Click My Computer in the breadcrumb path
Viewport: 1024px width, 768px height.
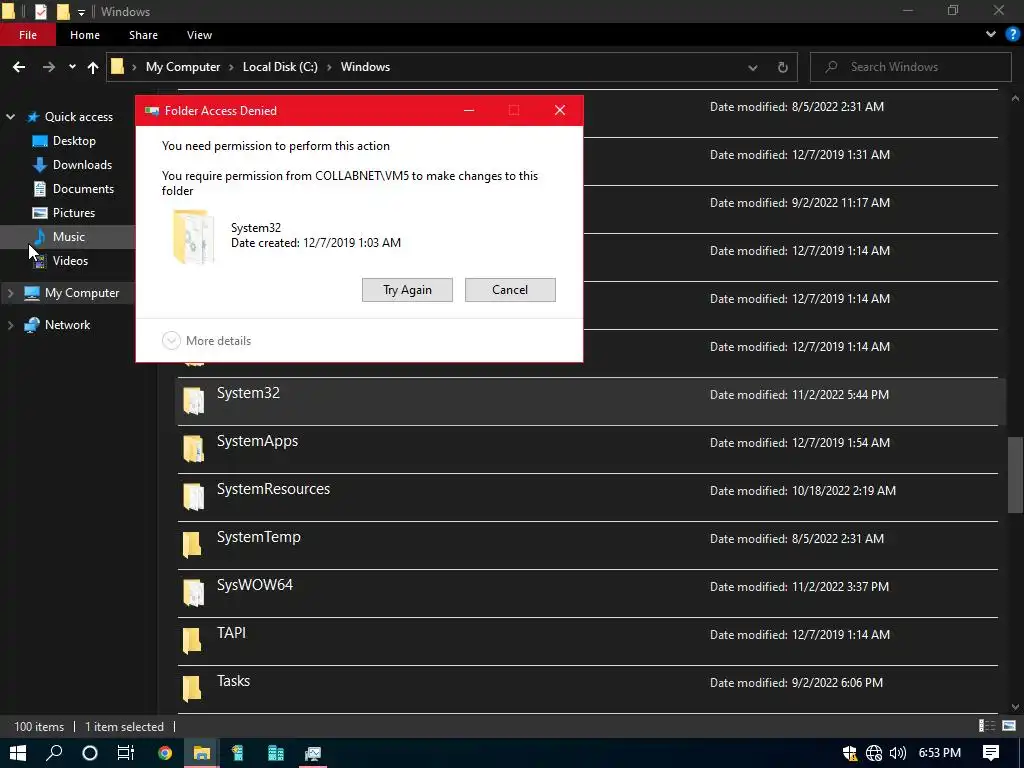[183, 67]
